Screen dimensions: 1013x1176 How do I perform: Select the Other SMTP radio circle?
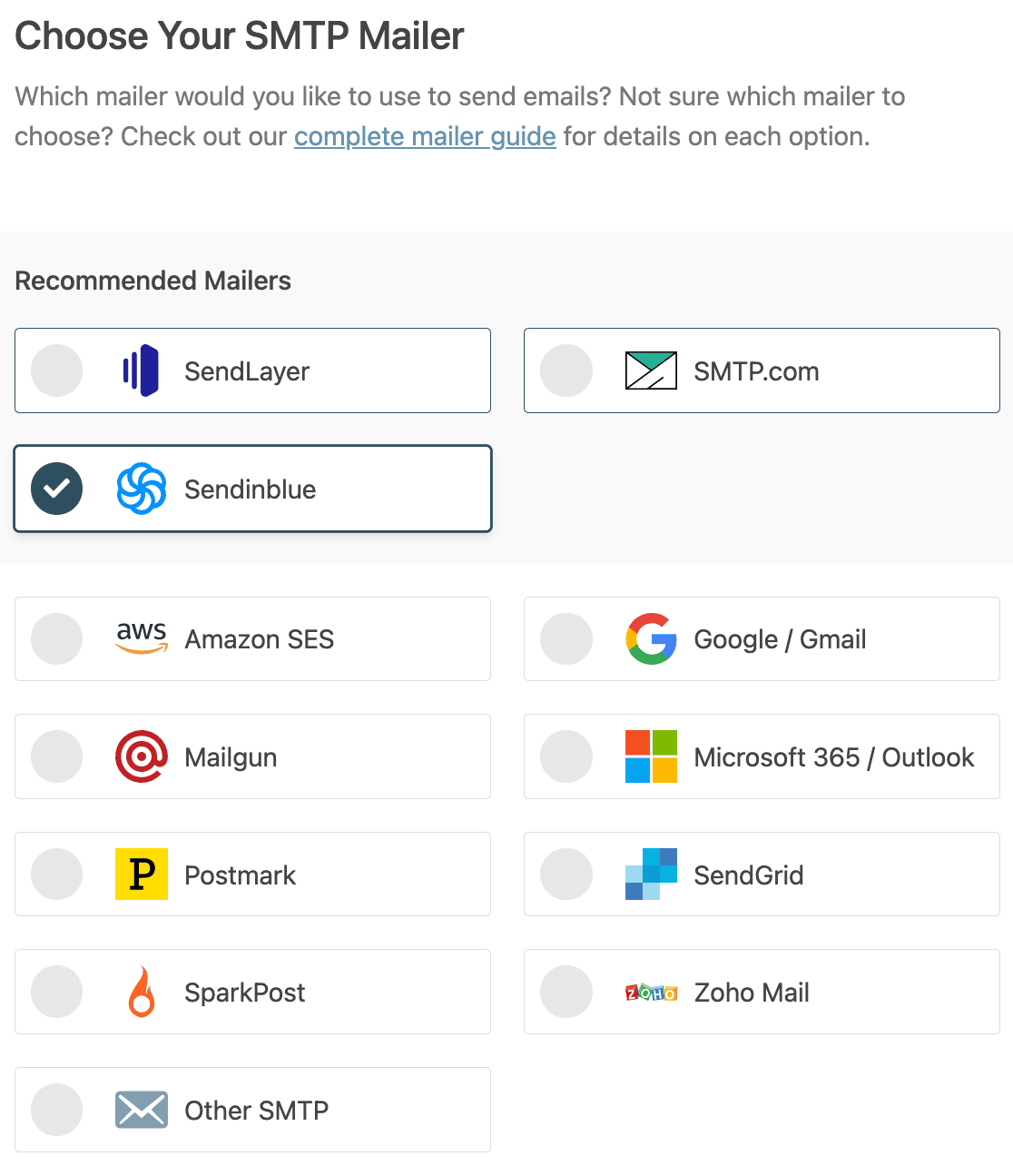pos(56,1110)
